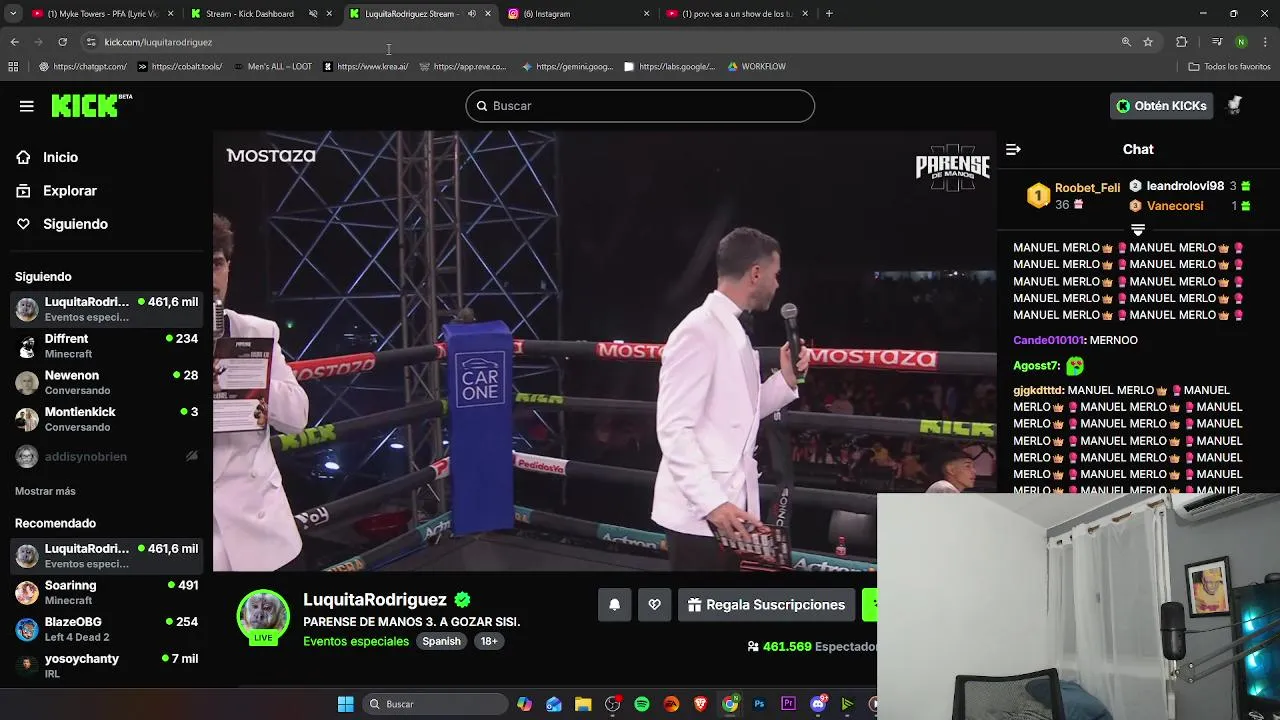Click the Kick Buscar search field

[640, 106]
